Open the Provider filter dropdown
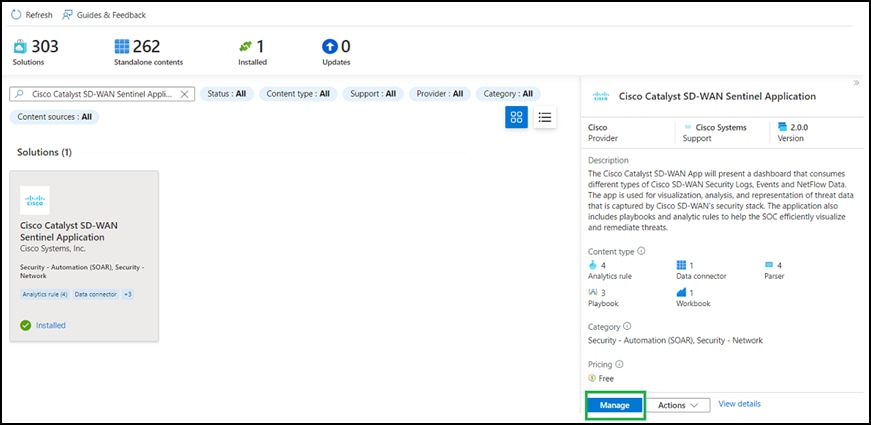The height and width of the screenshot is (425, 871). pyautogui.click(x=440, y=94)
